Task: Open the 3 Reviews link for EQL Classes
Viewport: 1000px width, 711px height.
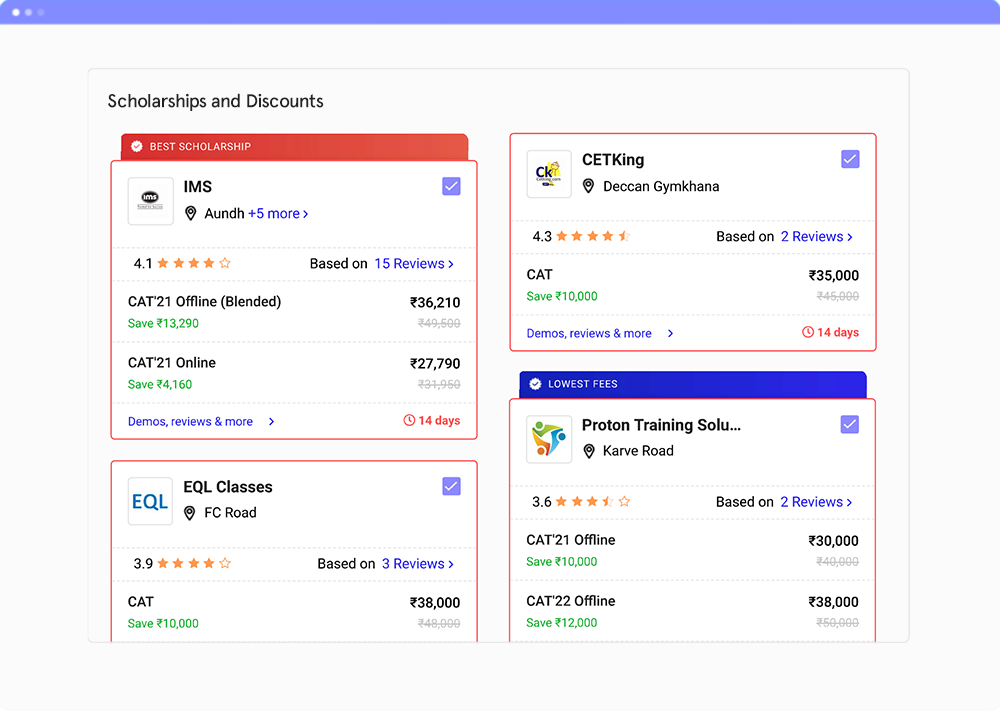Action: click(418, 564)
